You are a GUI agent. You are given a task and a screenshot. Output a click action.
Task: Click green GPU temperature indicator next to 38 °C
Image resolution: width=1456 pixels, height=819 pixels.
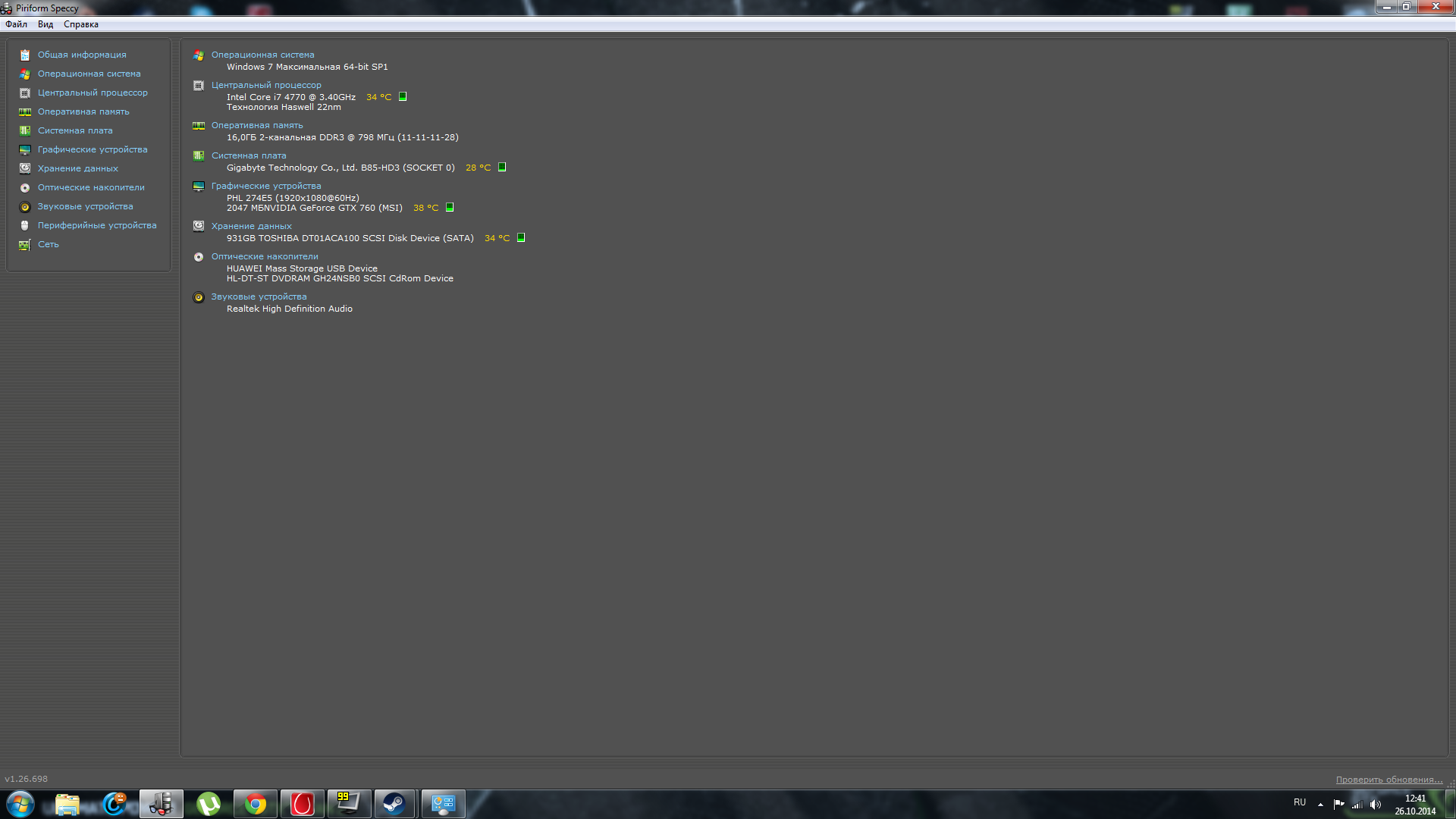(x=450, y=207)
